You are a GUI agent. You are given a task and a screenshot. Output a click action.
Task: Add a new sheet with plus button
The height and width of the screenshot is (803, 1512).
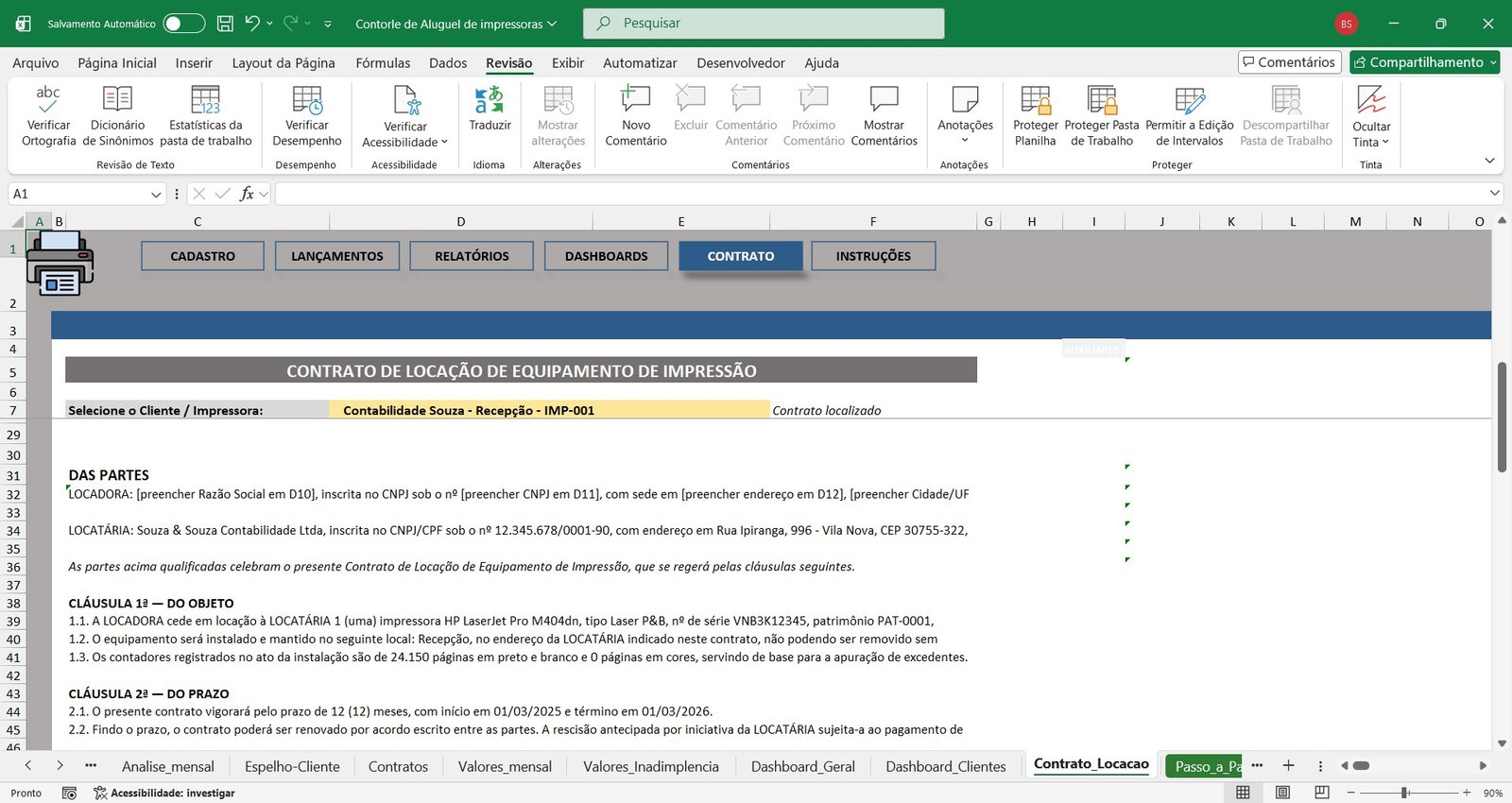tap(1288, 765)
